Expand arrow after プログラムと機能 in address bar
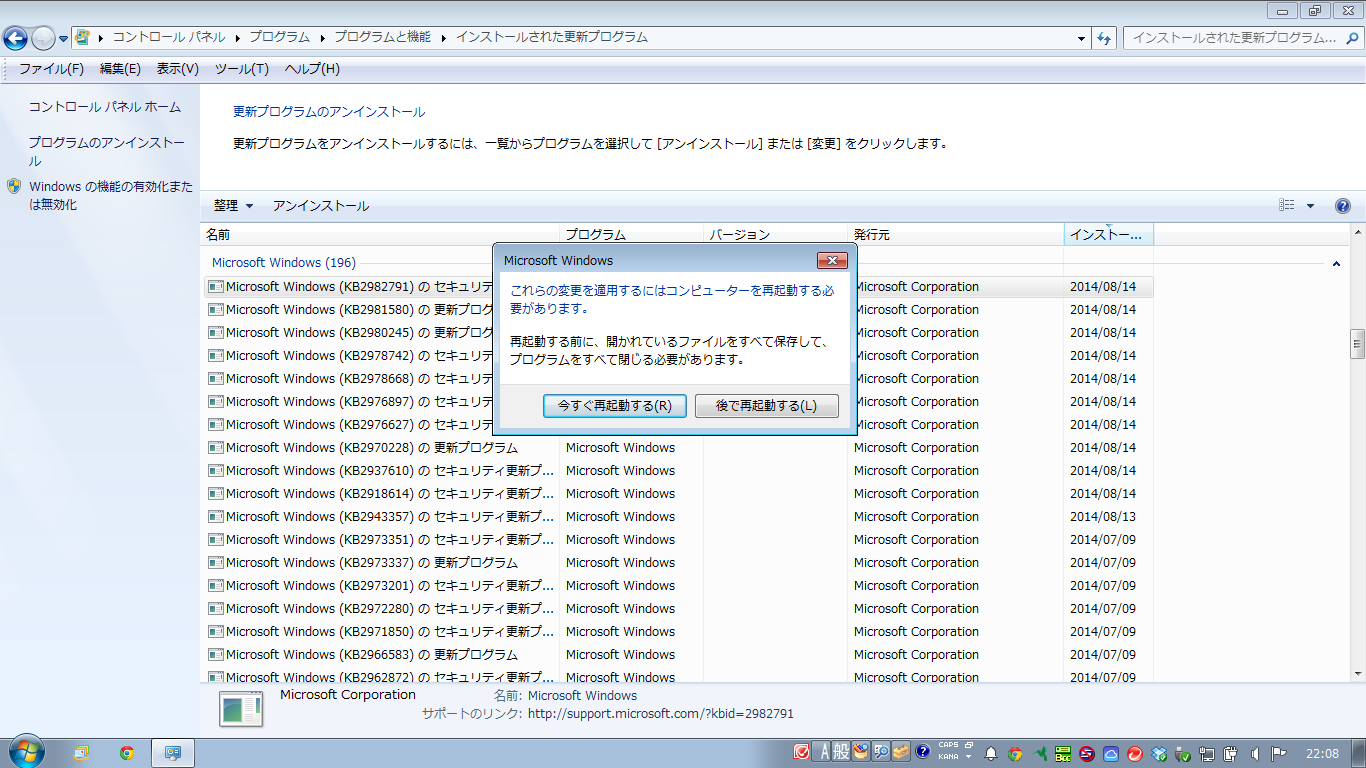Viewport: 1366px width, 768px height. pos(444,37)
